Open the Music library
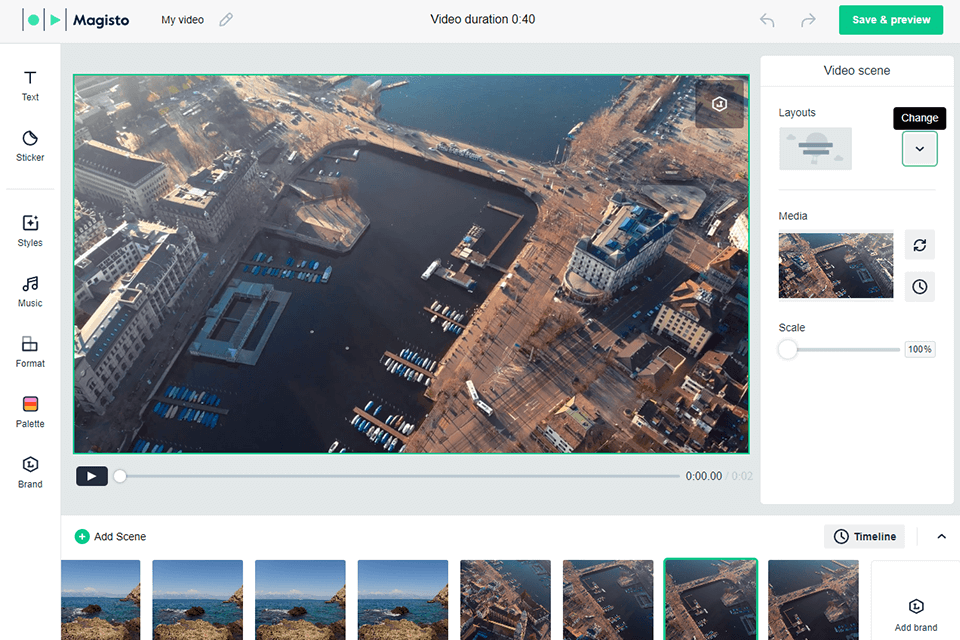The width and height of the screenshot is (960, 640). point(30,291)
